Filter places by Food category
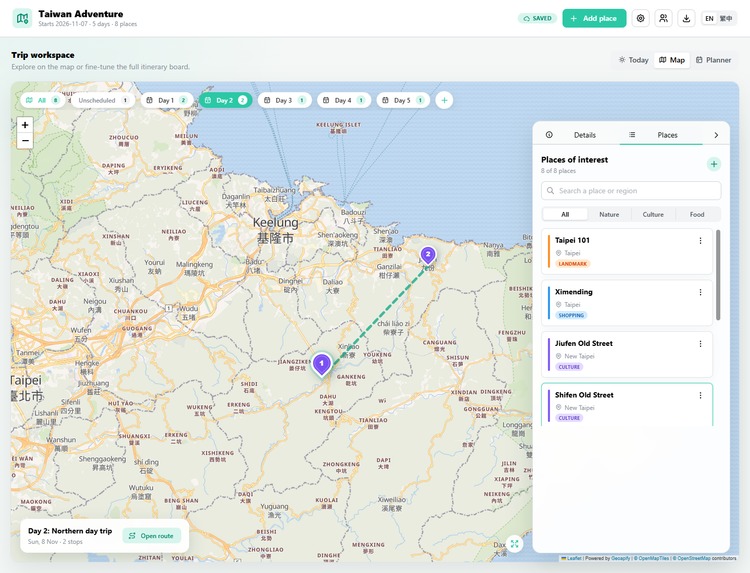750x573 pixels. point(697,214)
